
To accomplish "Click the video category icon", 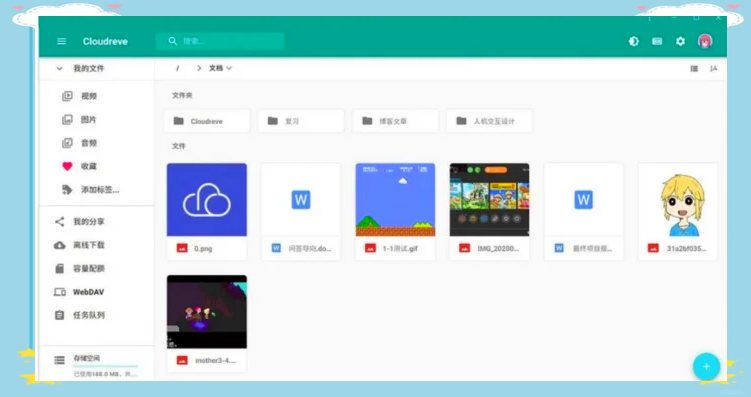I will [x=68, y=96].
